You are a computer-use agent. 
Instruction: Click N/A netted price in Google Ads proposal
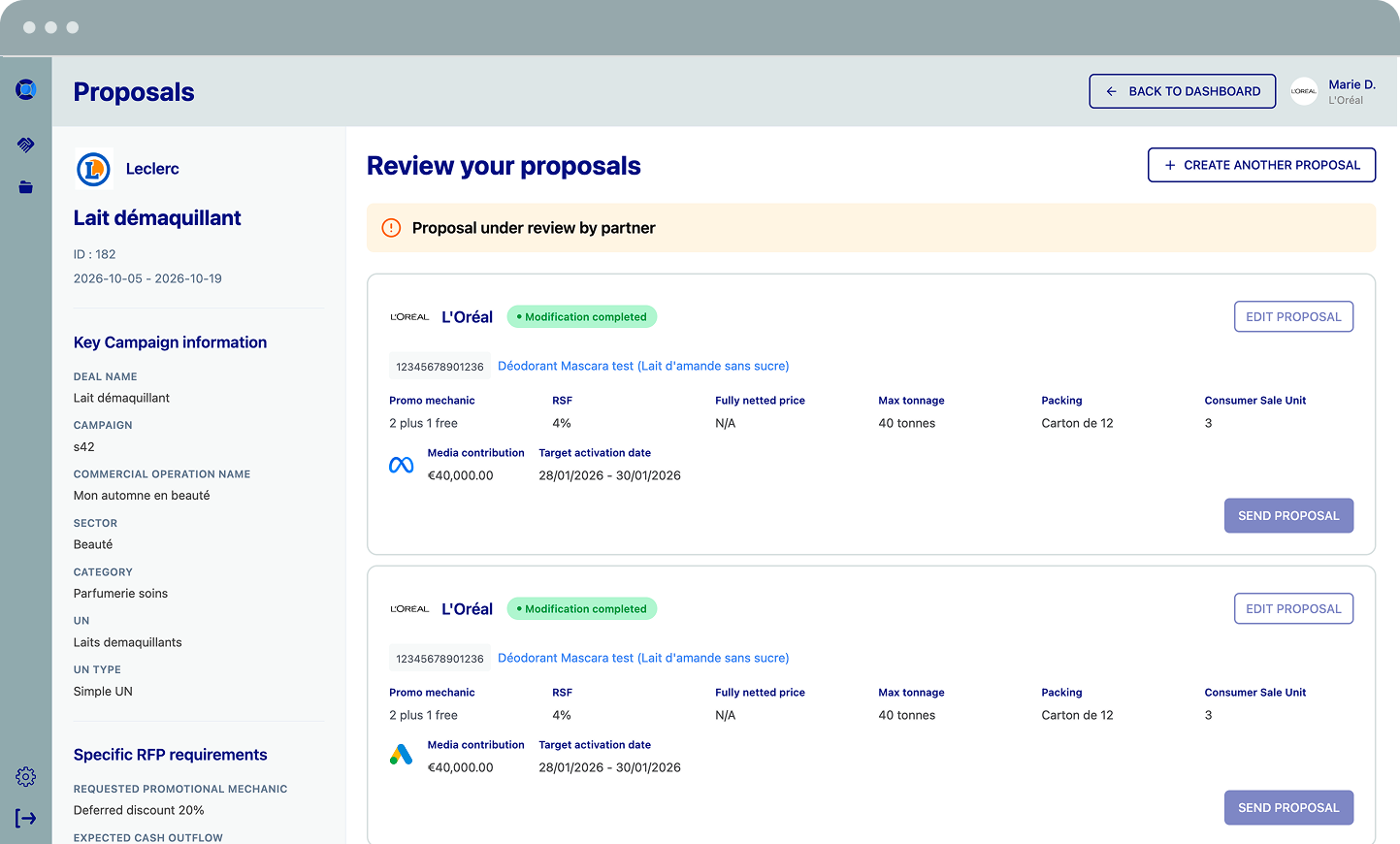point(726,715)
